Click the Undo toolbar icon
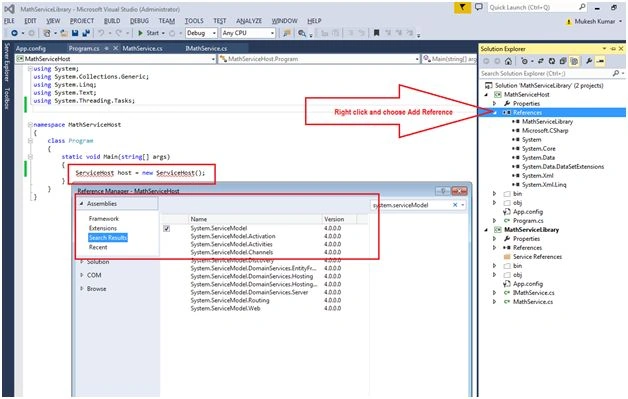This screenshot has width=628, height=399. click(x=101, y=33)
